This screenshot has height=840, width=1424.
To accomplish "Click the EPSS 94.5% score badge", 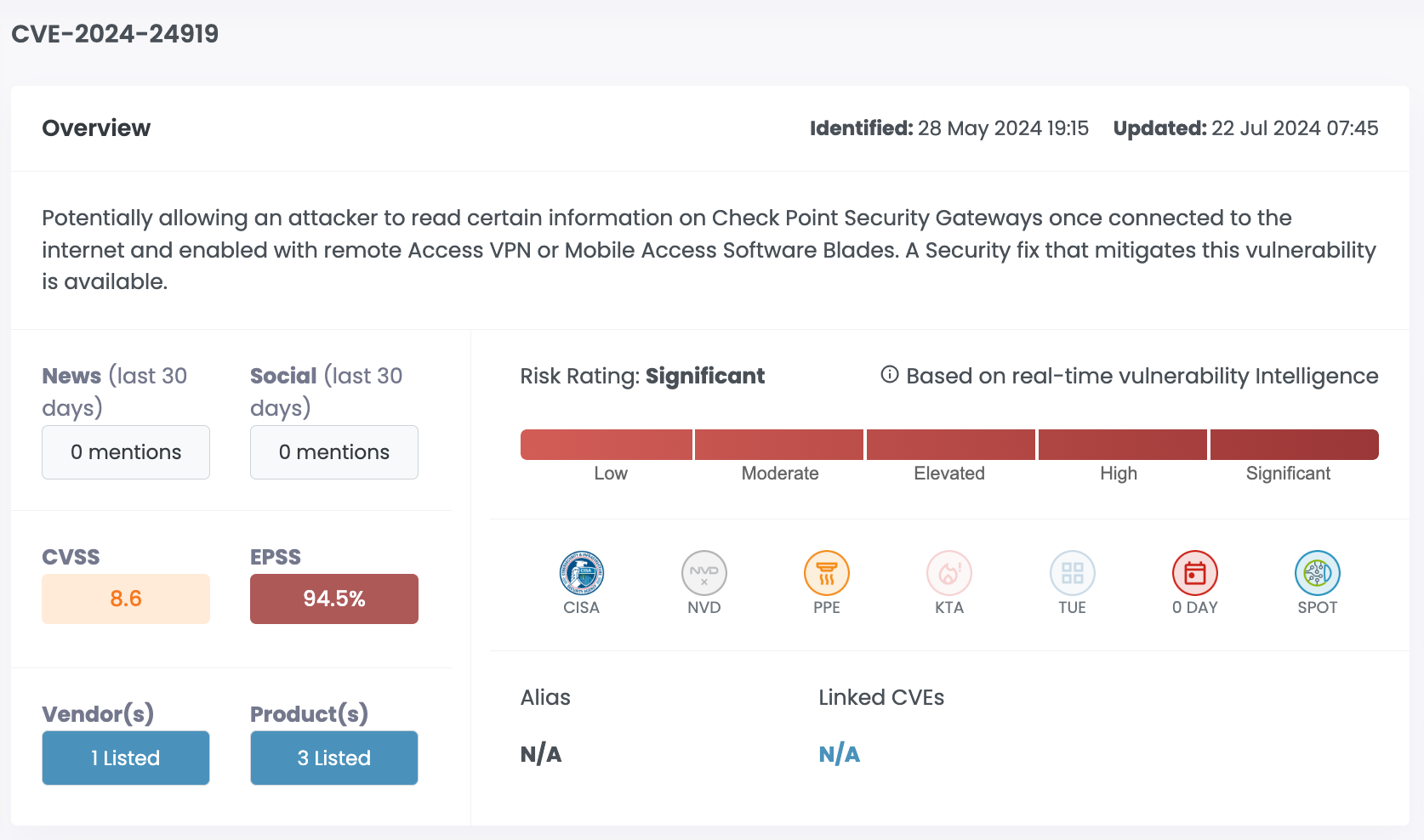I will point(334,599).
